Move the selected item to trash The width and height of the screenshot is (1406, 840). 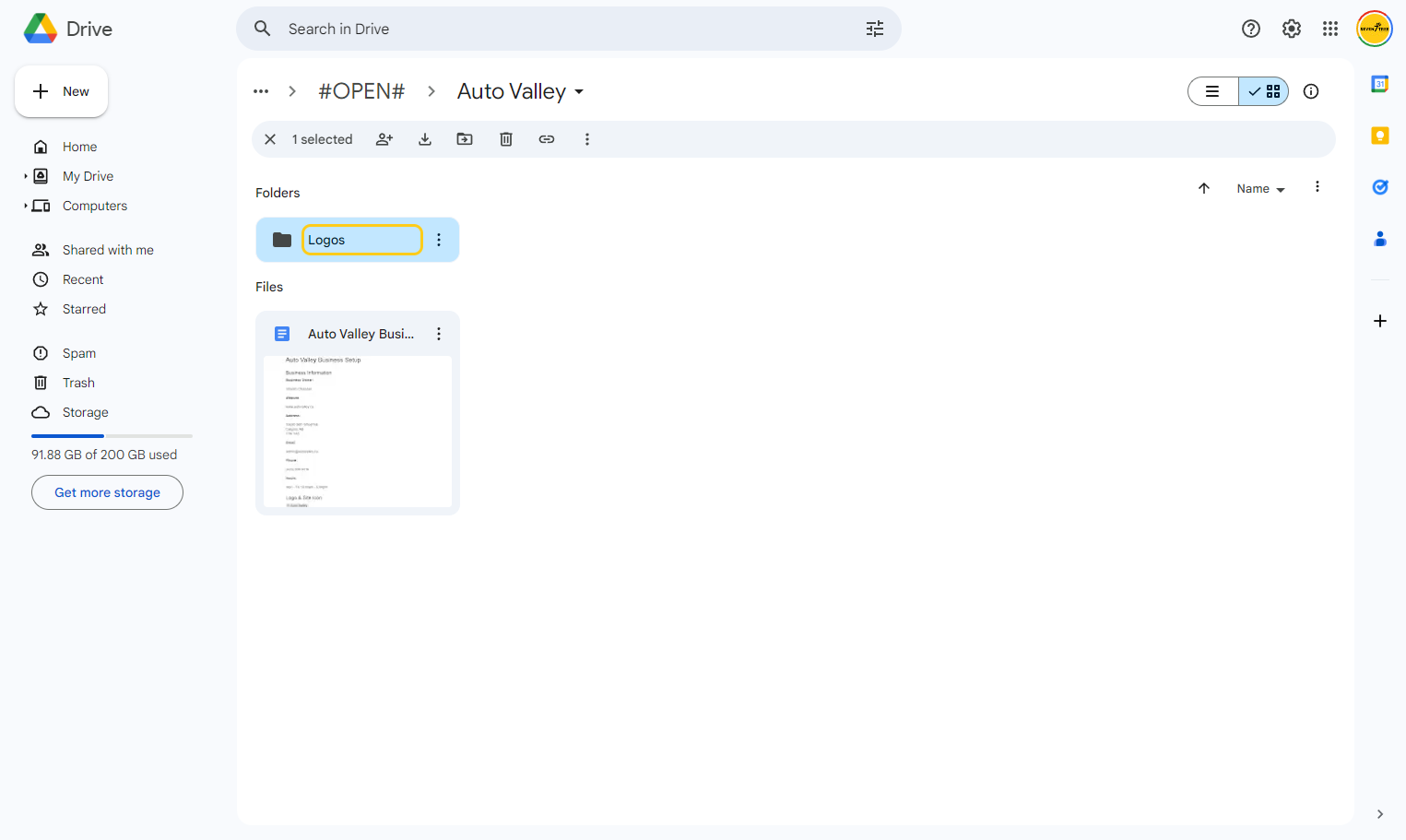point(506,139)
